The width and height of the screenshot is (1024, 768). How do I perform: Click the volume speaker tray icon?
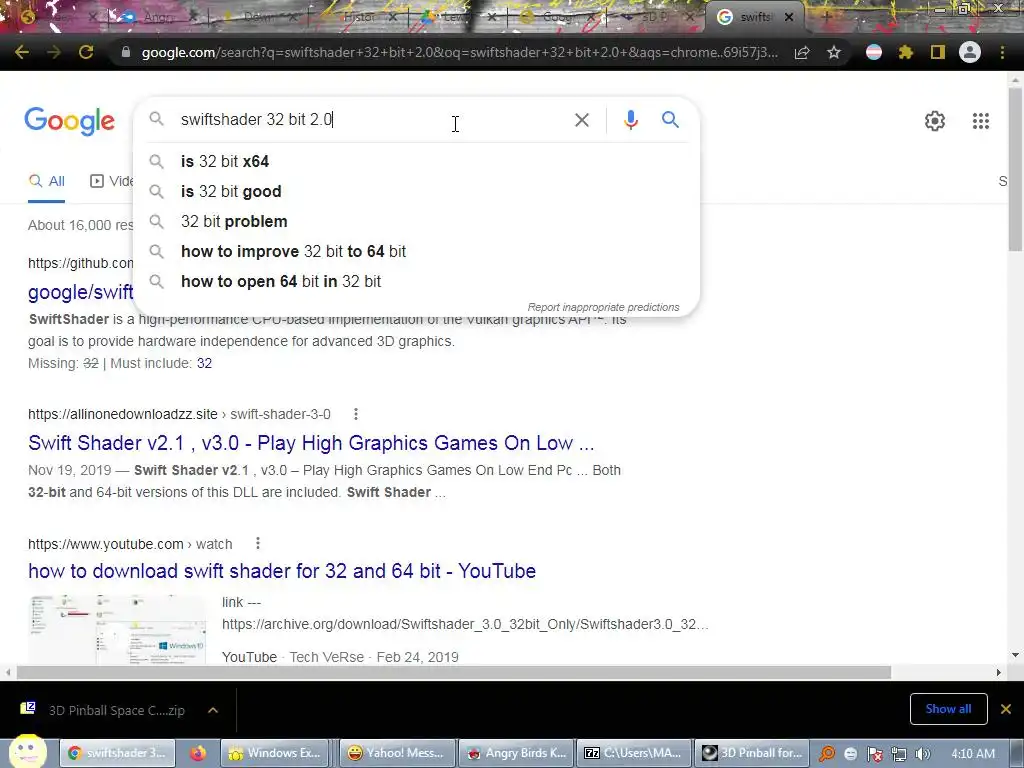pos(923,754)
